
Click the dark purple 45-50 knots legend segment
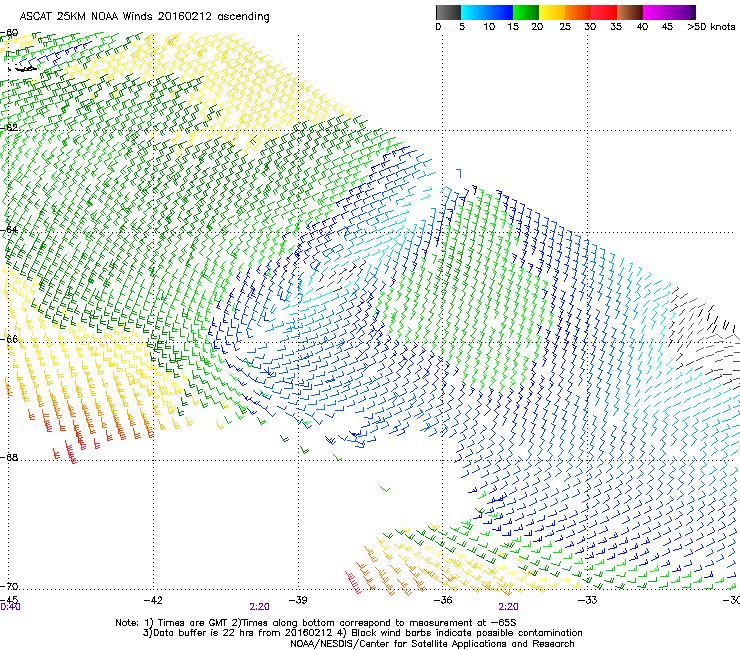coord(682,12)
